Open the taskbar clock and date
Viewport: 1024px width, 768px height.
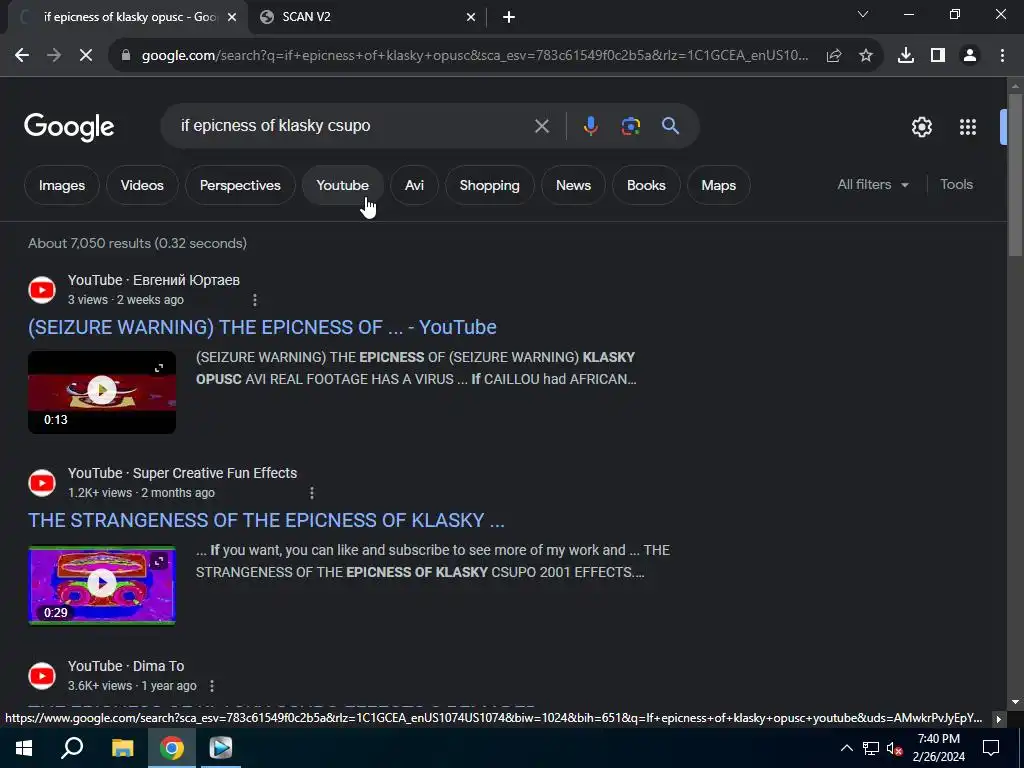(x=938, y=748)
